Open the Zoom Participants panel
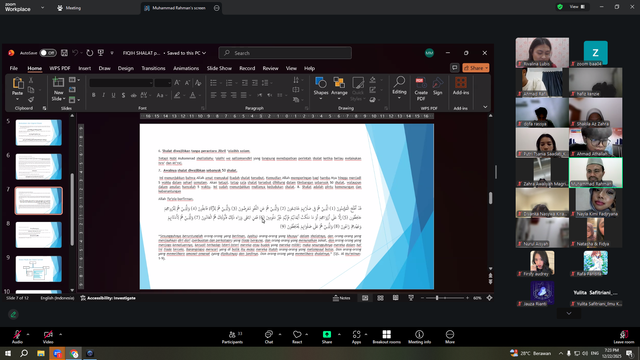The width and height of the screenshot is (640, 360). click(x=232, y=337)
